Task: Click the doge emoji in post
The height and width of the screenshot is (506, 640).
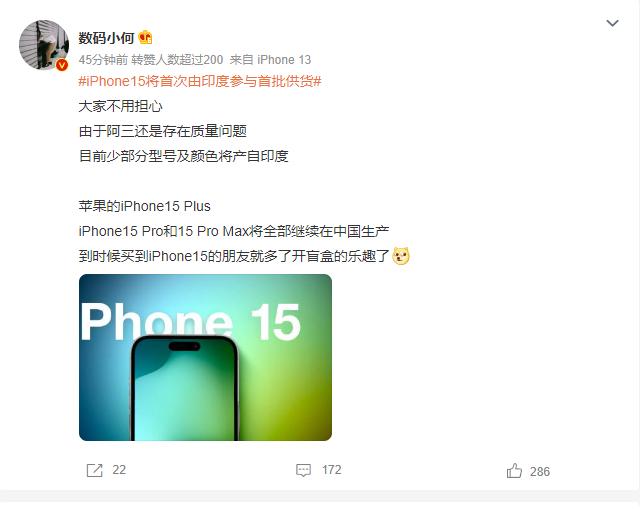Action: tap(401, 256)
